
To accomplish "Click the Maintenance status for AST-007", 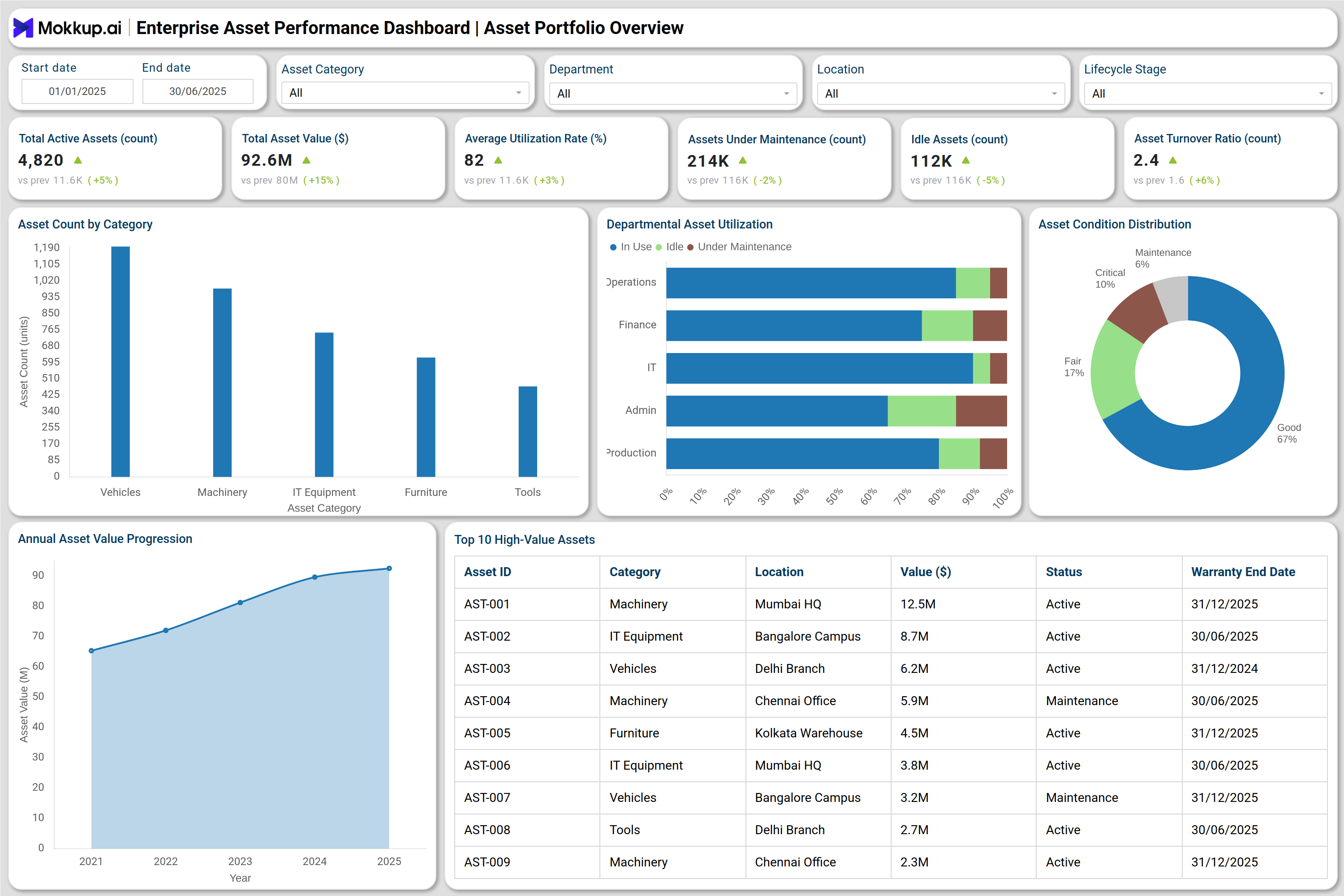I will pos(1108,798).
